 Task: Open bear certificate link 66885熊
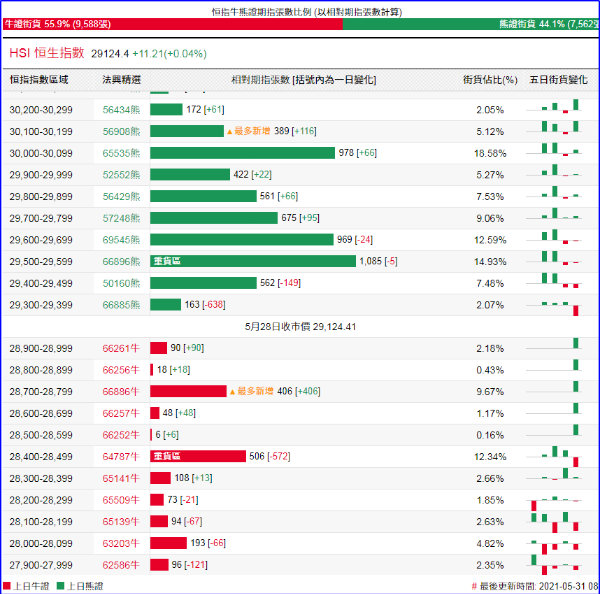tap(121, 305)
